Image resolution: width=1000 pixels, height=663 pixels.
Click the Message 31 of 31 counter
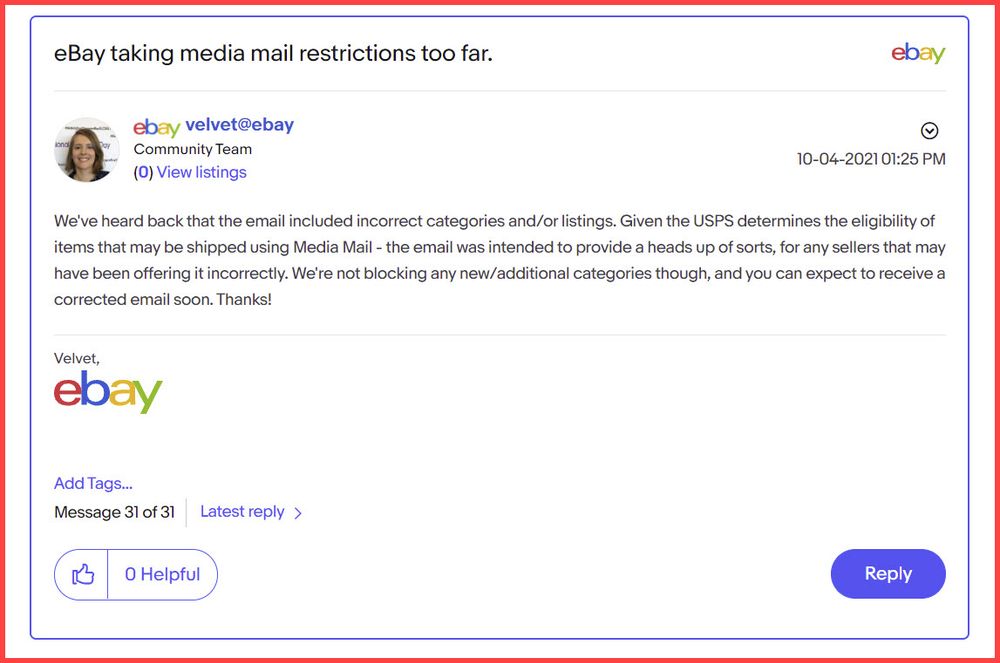click(115, 512)
